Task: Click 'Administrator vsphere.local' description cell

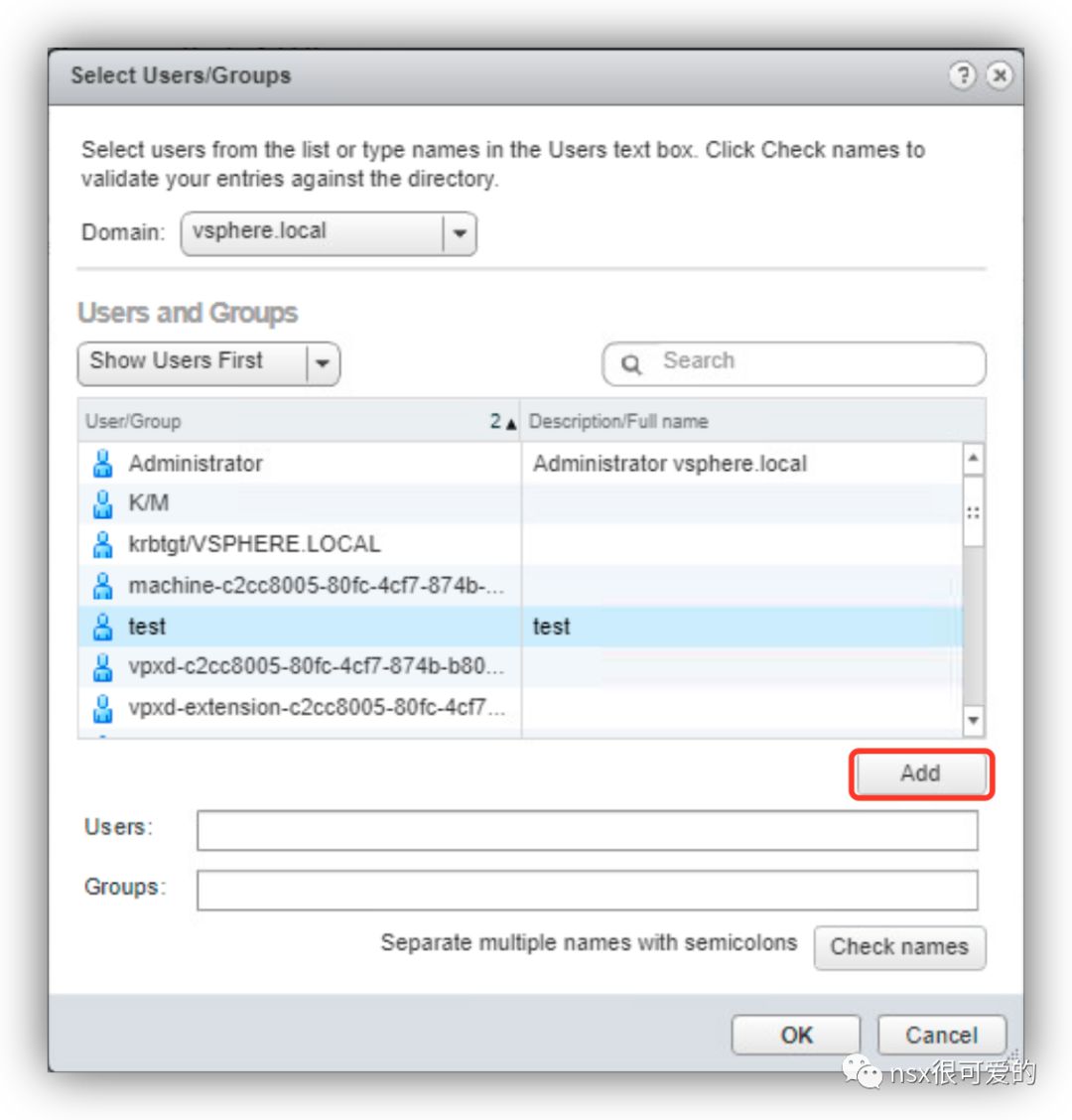Action: (x=670, y=464)
